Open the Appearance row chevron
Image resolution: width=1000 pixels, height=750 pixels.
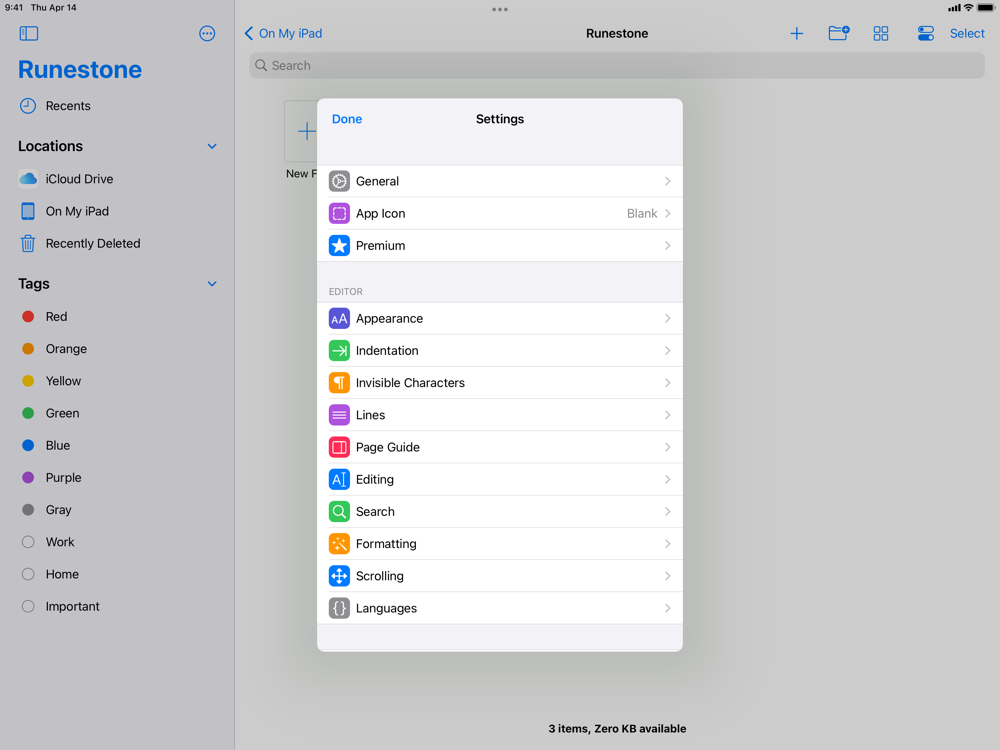click(668, 318)
